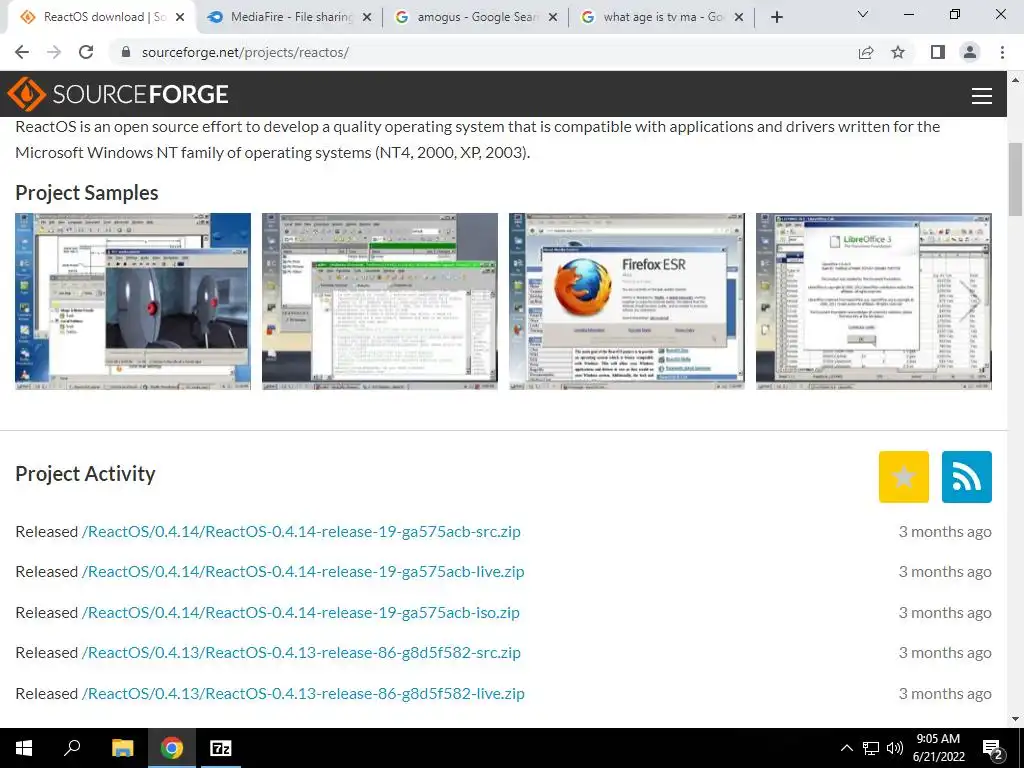Click the volume speaker tray icon

895,748
